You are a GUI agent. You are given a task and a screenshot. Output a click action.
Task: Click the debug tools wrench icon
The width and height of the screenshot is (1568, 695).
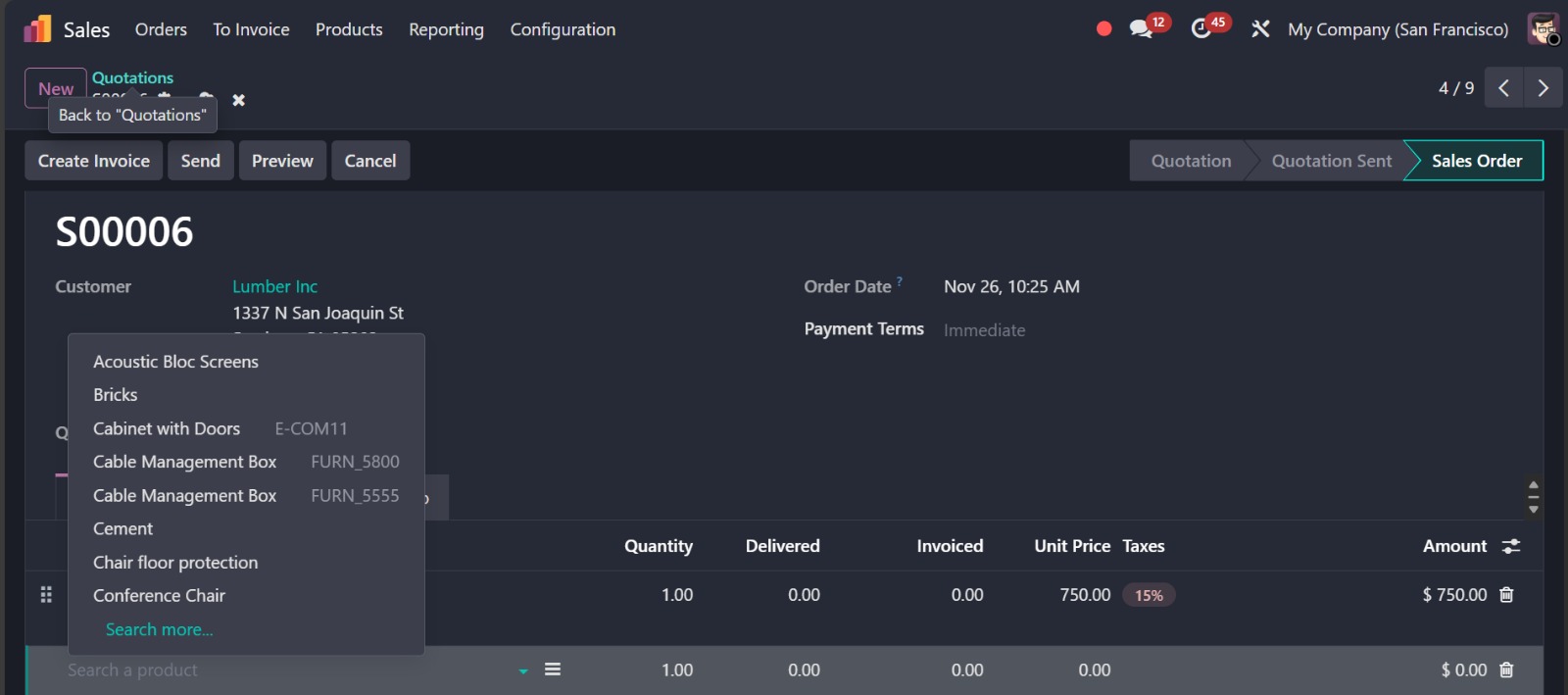point(1260,29)
